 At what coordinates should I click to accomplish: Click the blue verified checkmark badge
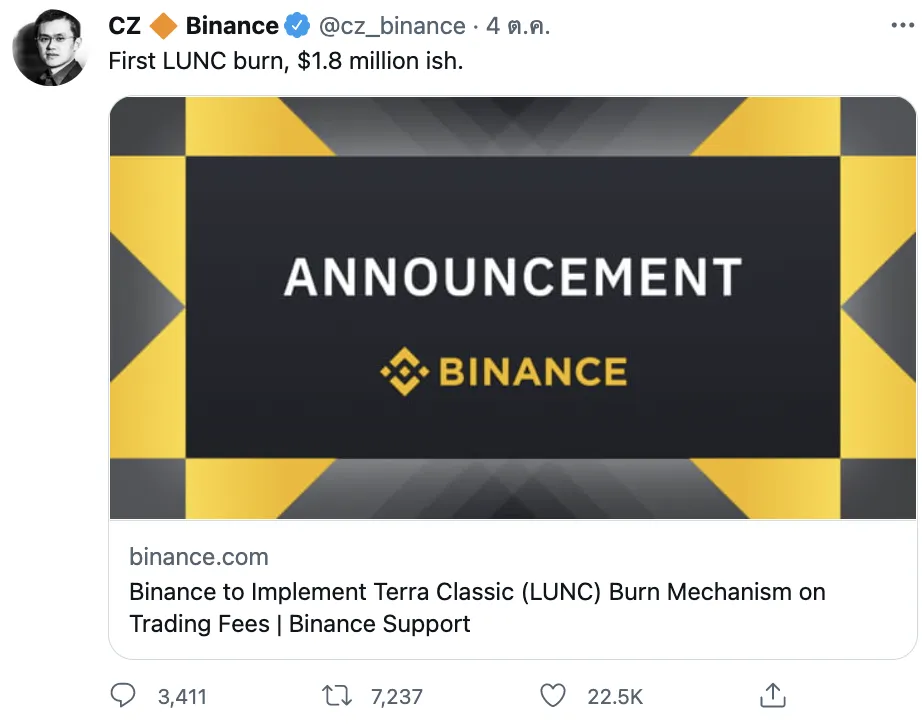pos(297,26)
